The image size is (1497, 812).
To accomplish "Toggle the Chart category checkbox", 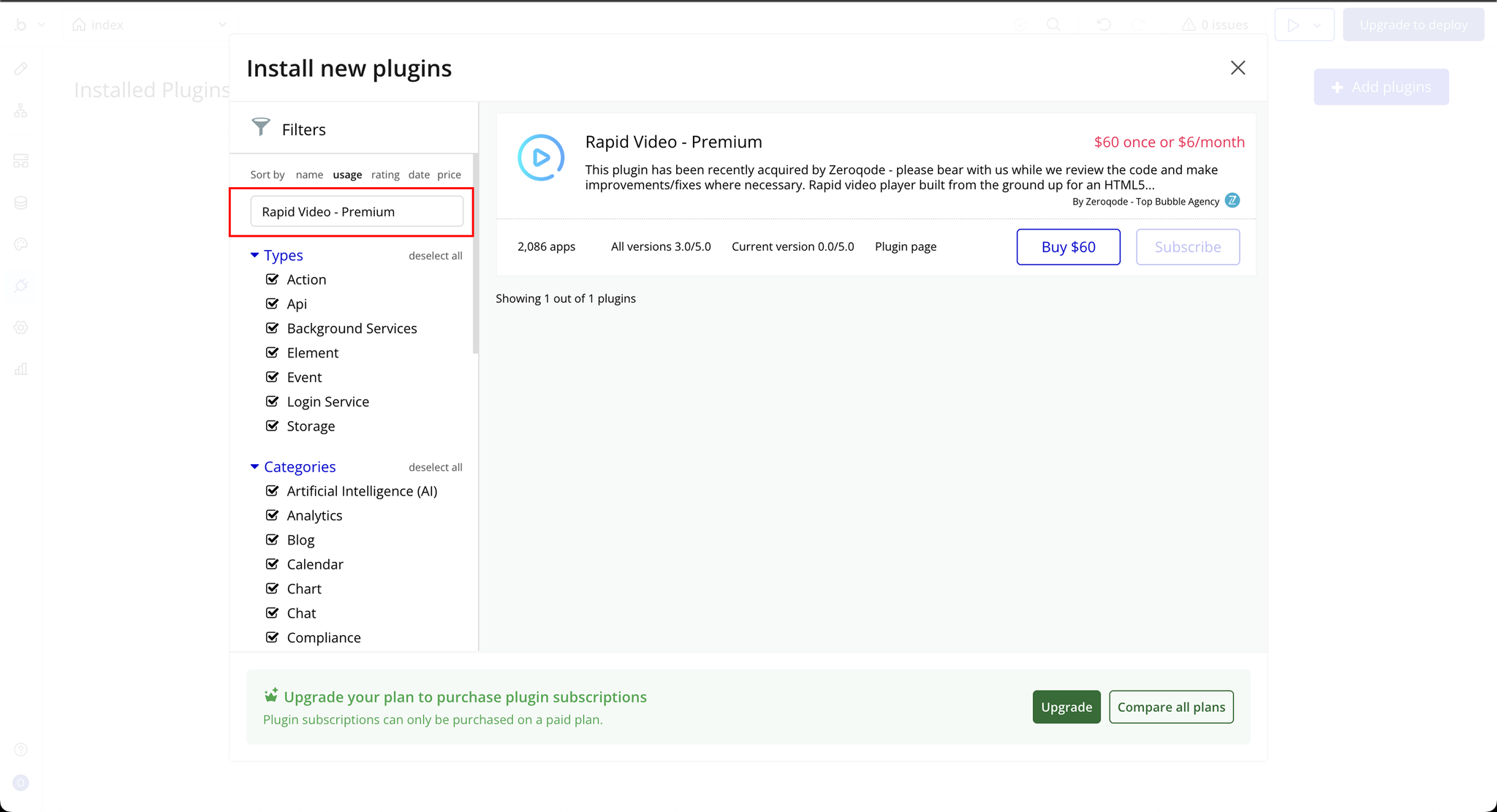I will coord(272,588).
